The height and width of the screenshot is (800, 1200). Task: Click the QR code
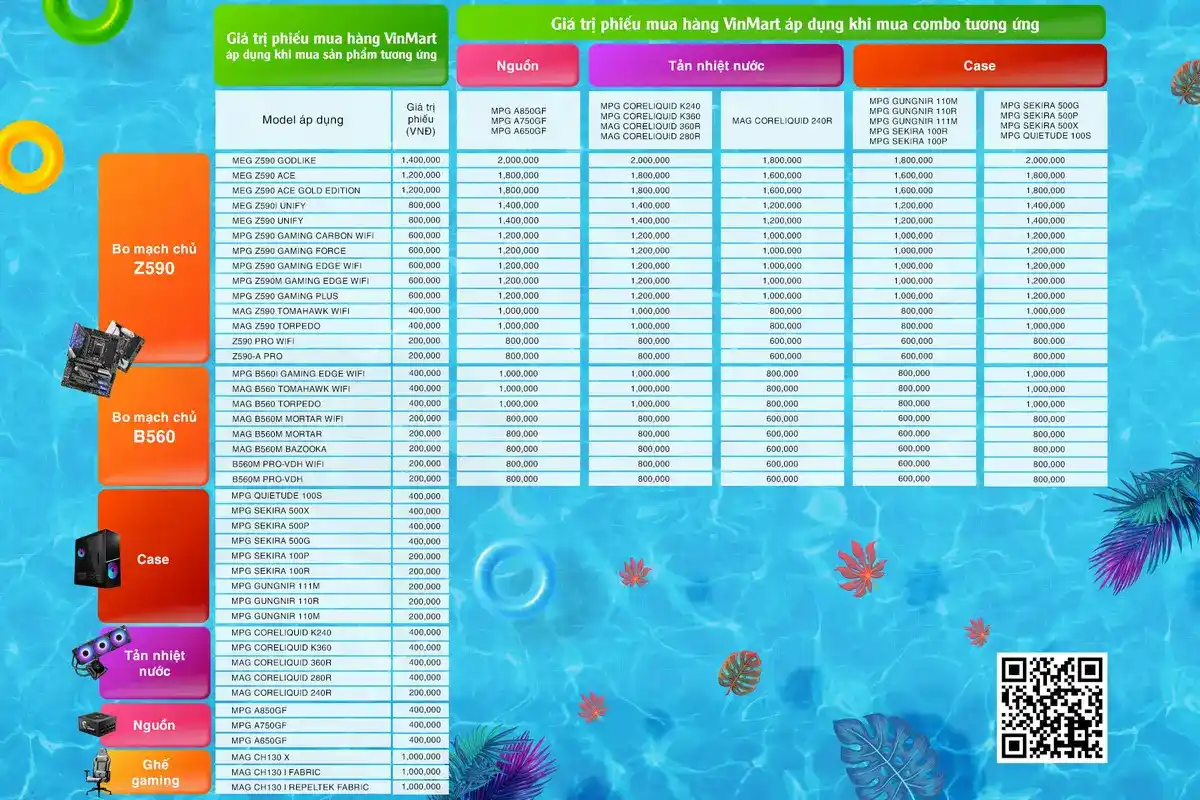1051,707
